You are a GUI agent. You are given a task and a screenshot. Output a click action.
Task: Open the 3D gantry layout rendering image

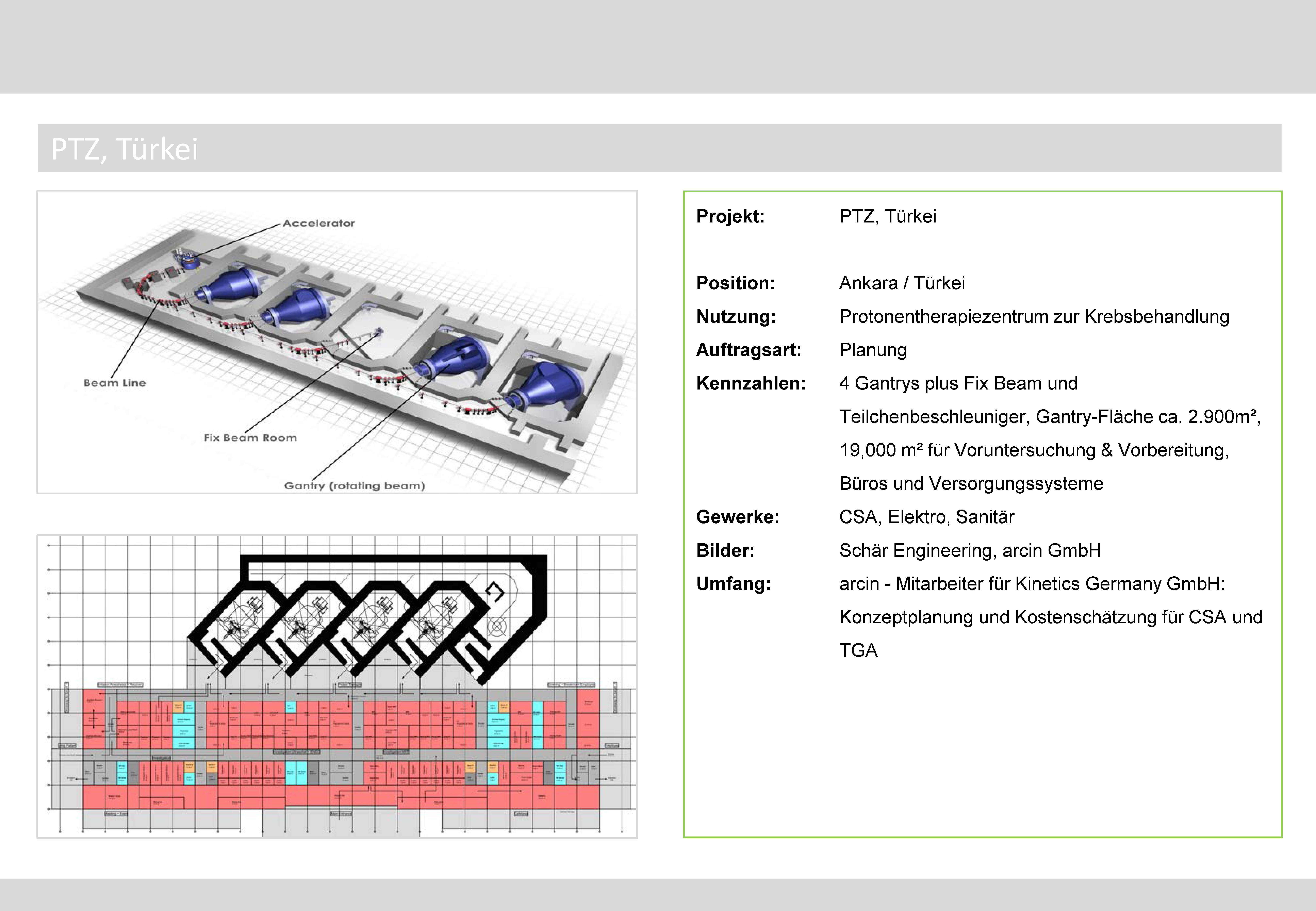[337, 342]
